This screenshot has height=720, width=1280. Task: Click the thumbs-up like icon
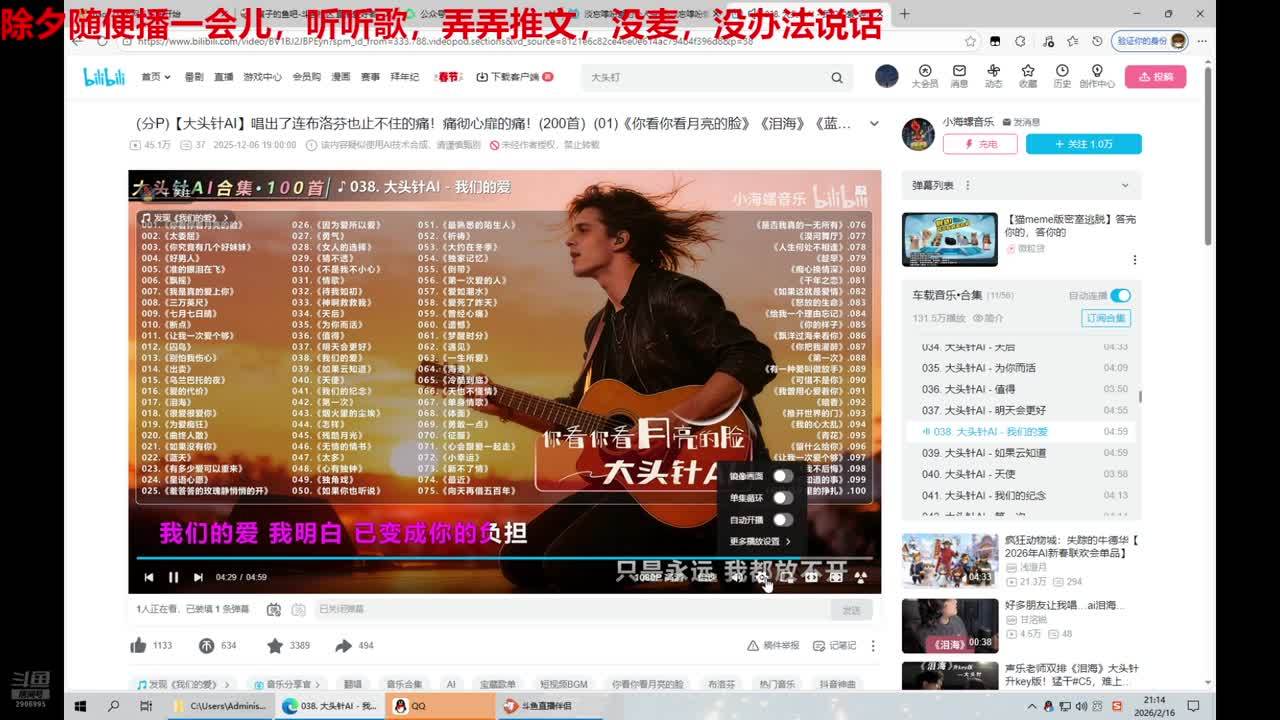click(139, 646)
